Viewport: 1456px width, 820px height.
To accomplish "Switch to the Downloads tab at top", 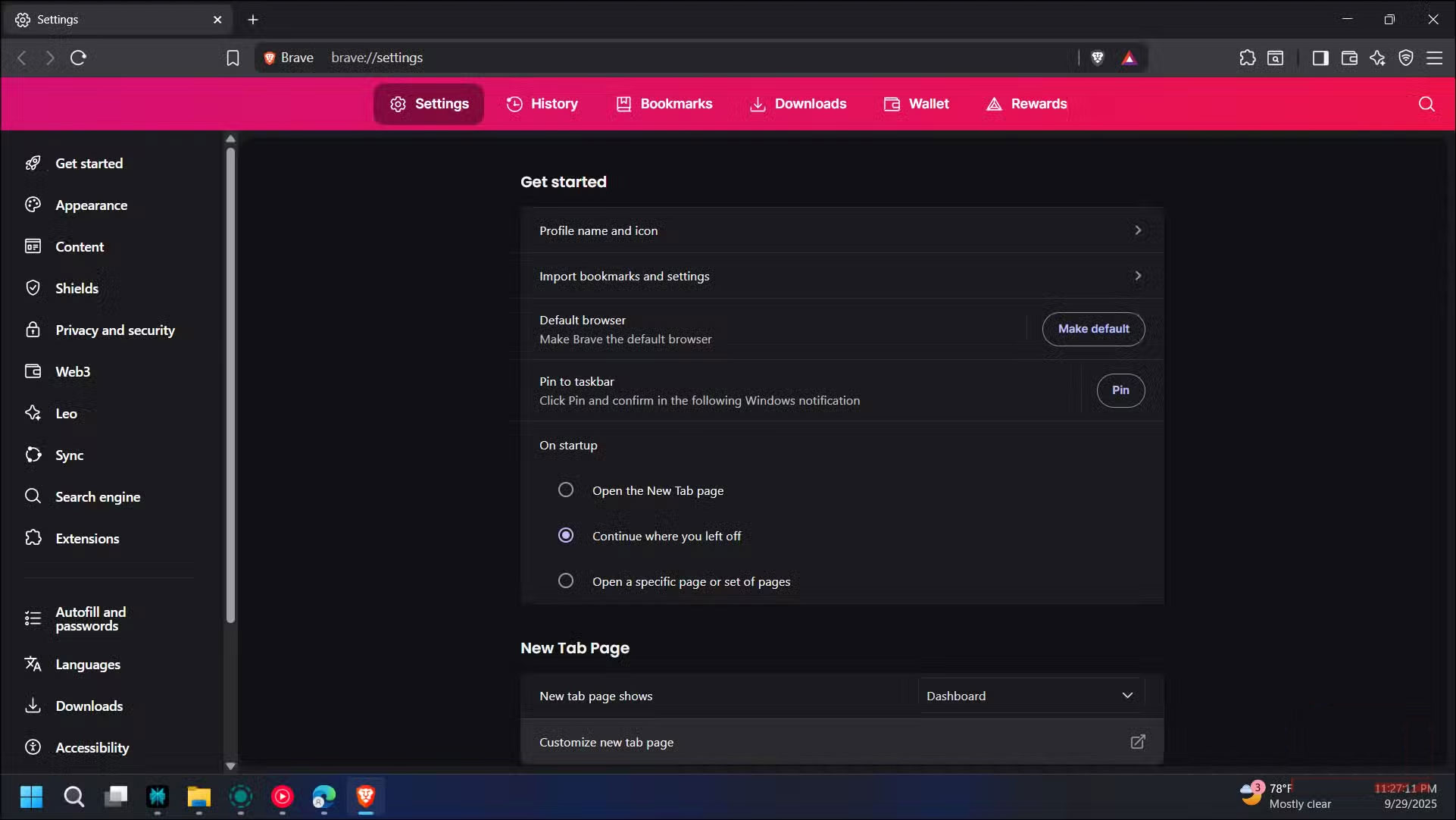I will click(798, 104).
